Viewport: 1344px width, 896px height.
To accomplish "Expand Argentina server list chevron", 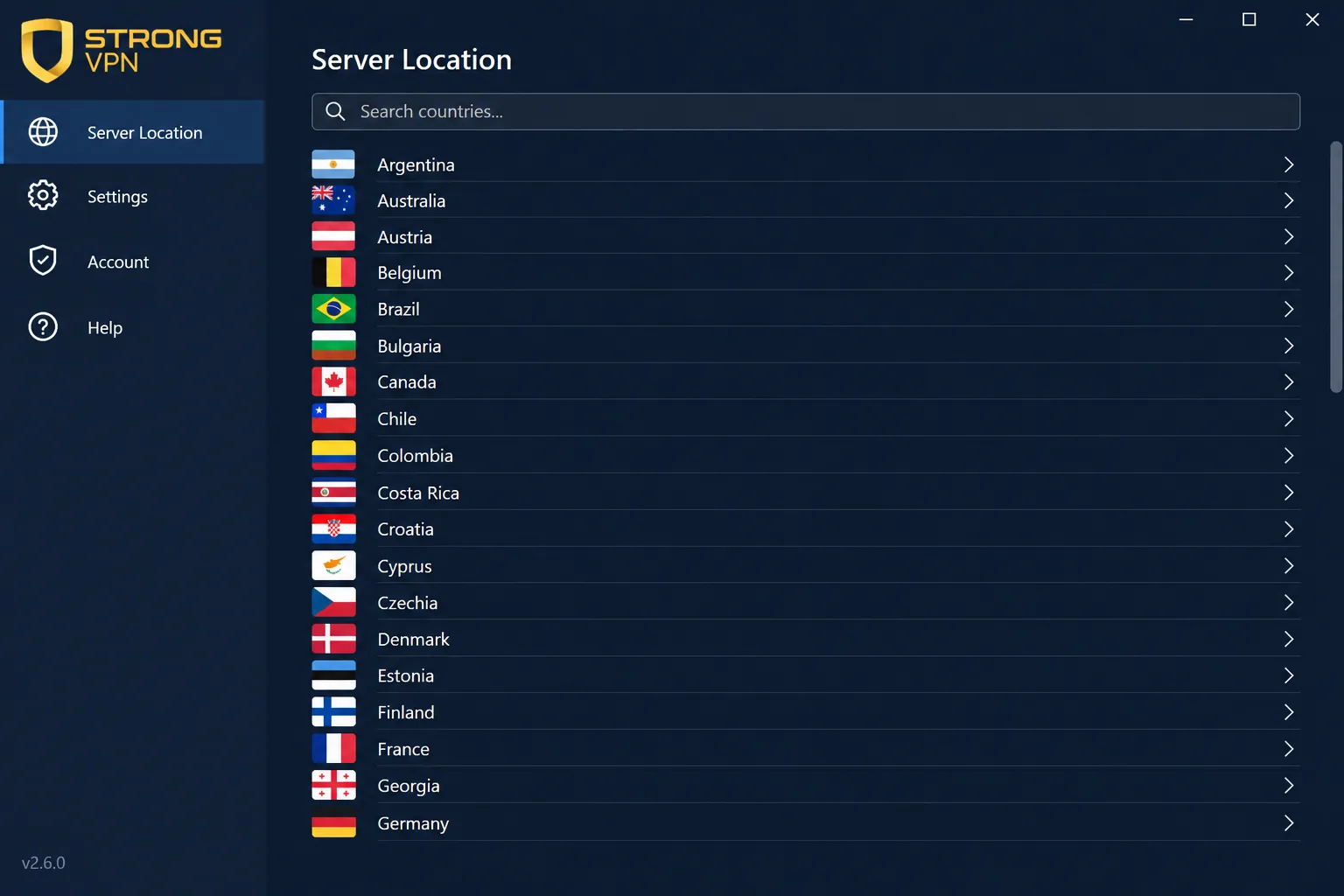I will tap(1288, 164).
